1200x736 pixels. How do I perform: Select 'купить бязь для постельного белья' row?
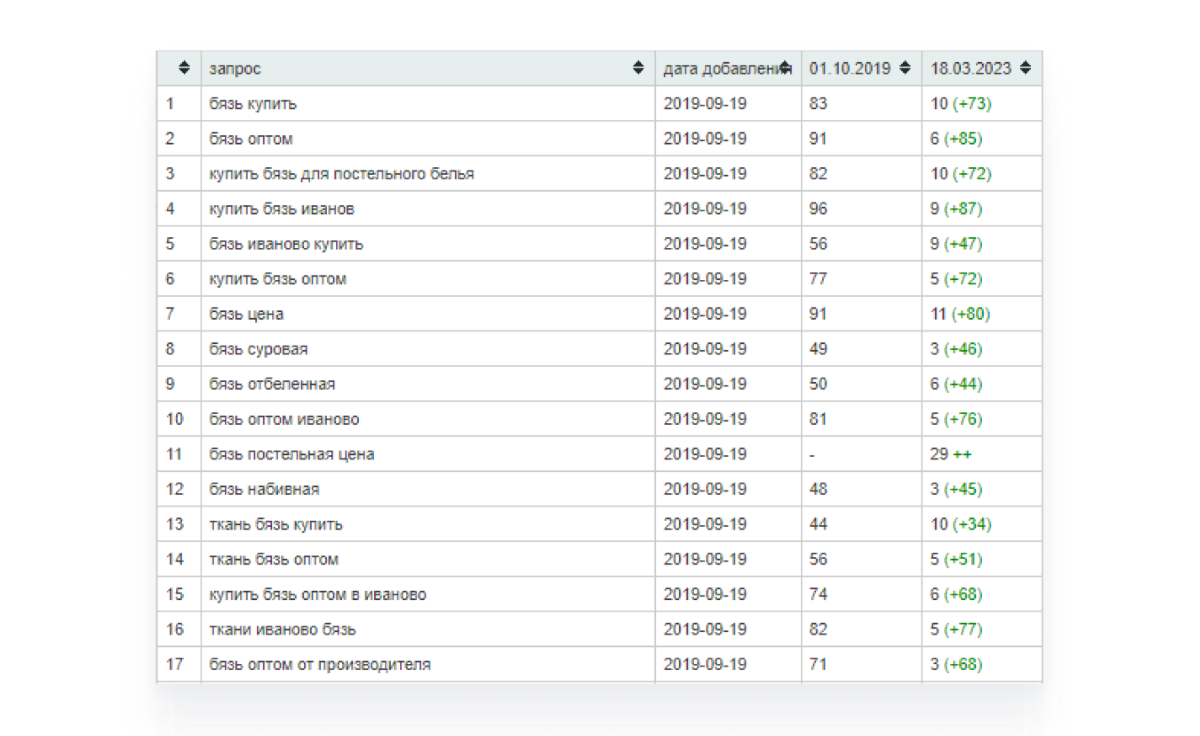tap(599, 174)
